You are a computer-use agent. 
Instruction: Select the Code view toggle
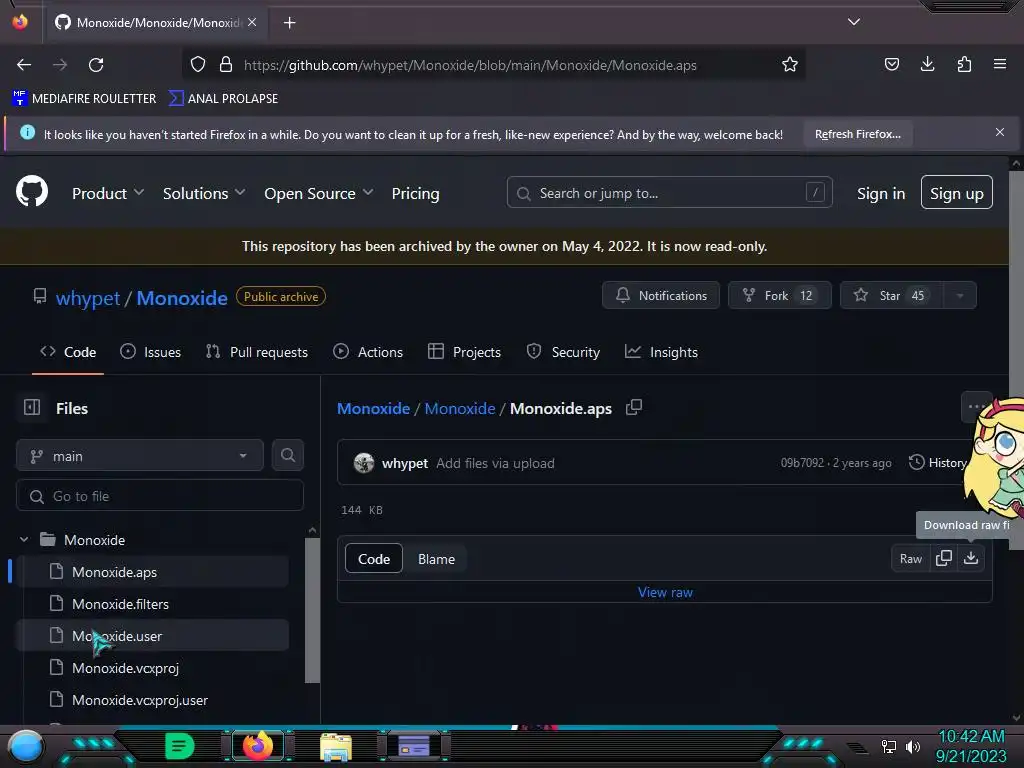[374, 559]
